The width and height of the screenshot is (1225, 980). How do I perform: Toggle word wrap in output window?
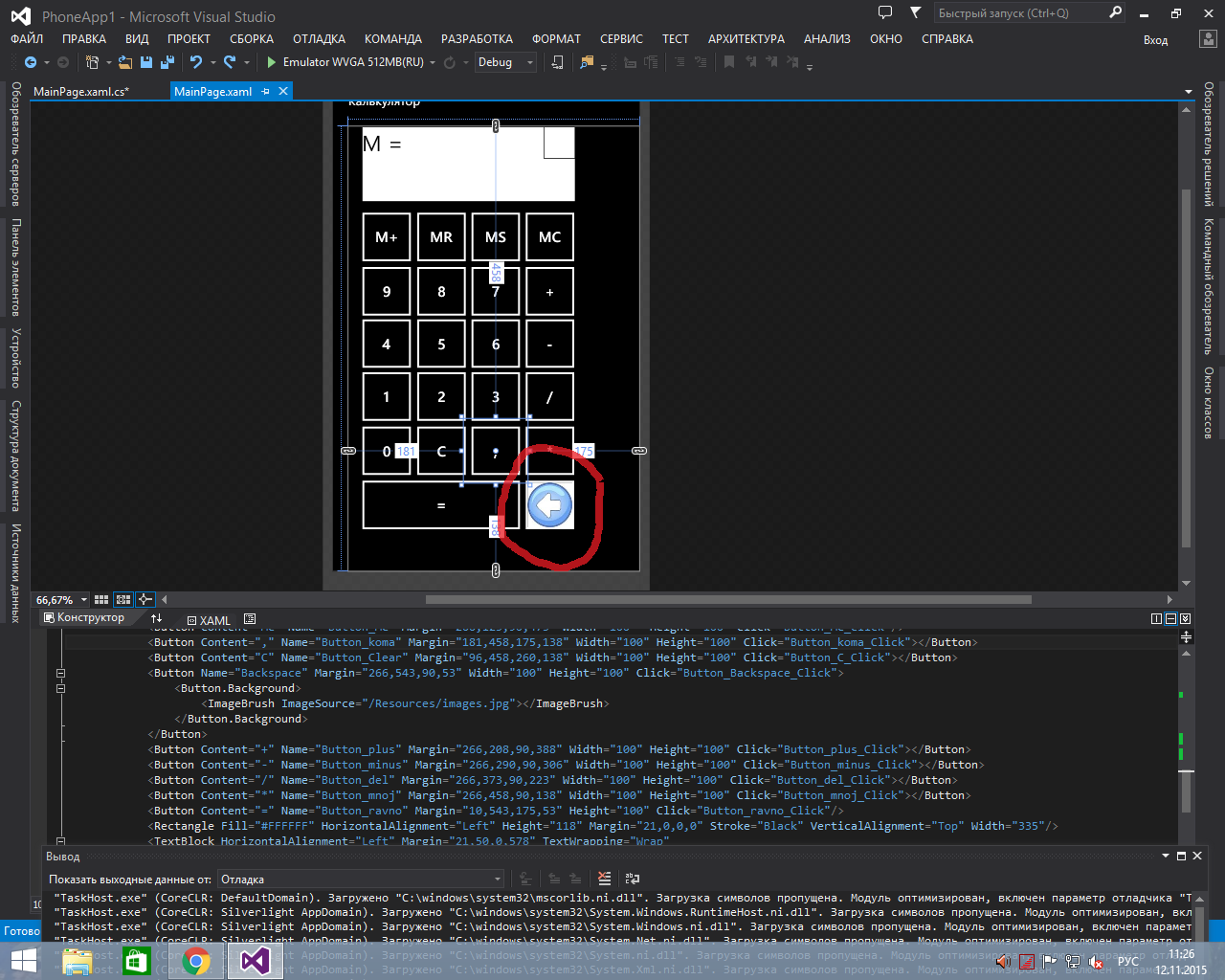point(632,878)
